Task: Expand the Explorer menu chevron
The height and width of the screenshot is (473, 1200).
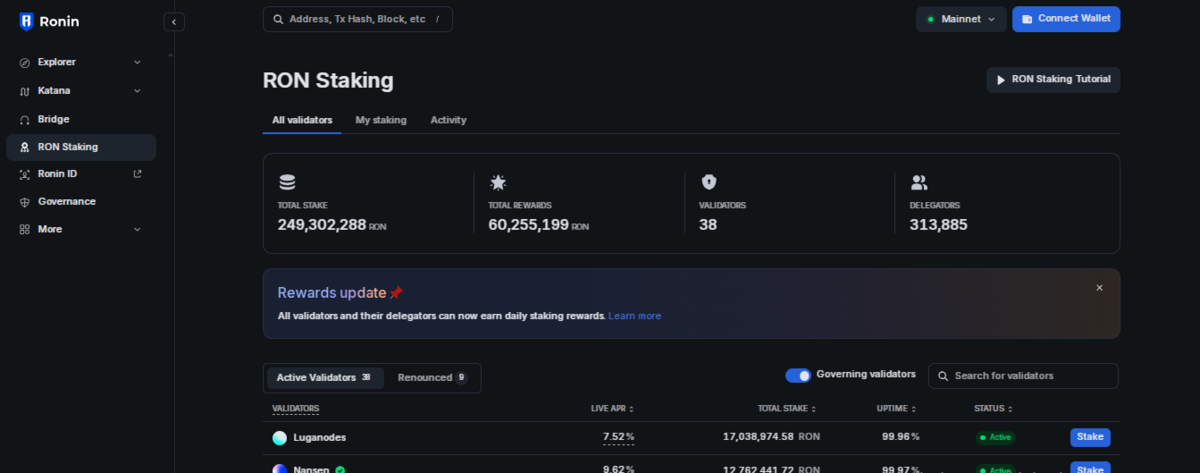Action: (x=137, y=62)
